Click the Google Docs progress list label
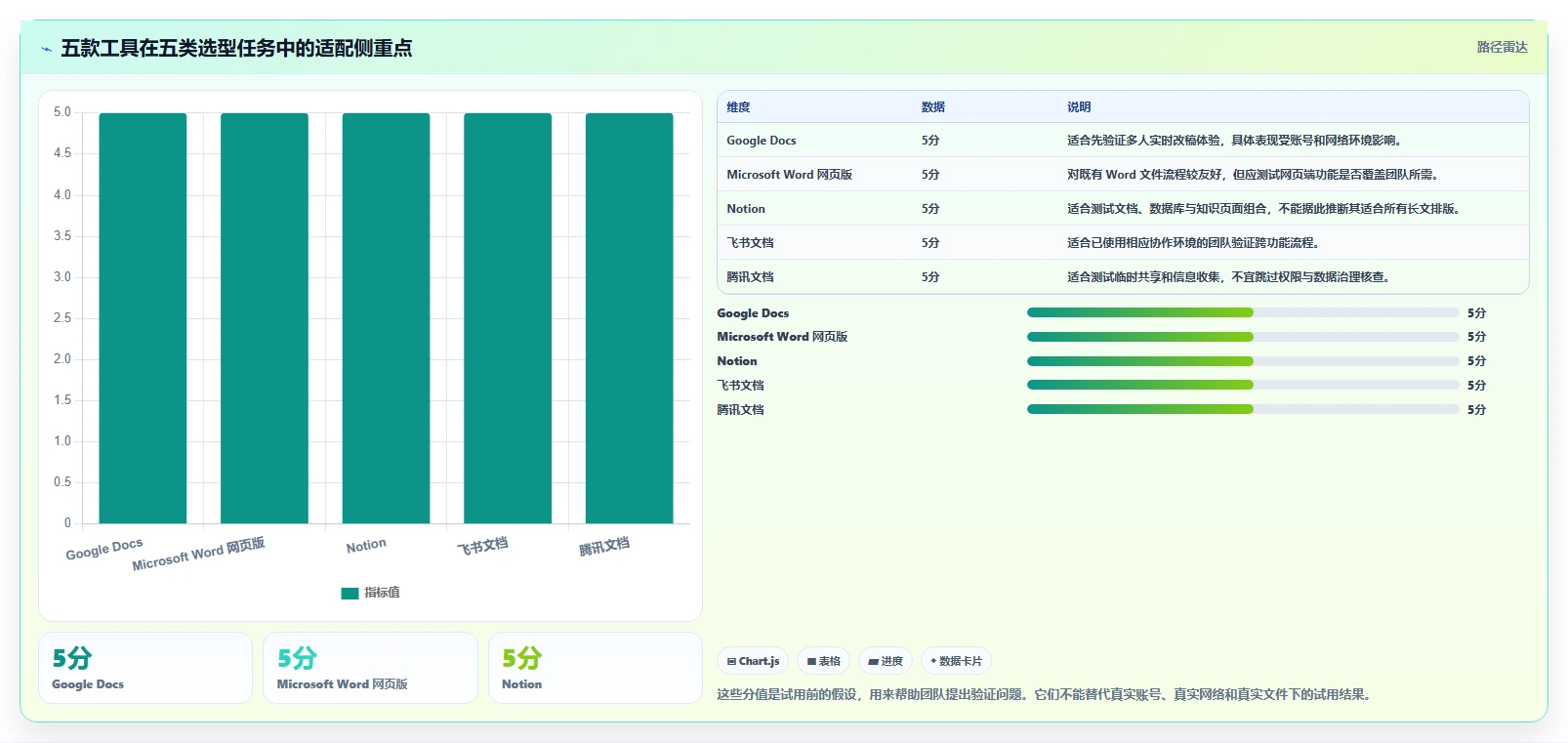This screenshot has width=1568, height=743. [753, 313]
